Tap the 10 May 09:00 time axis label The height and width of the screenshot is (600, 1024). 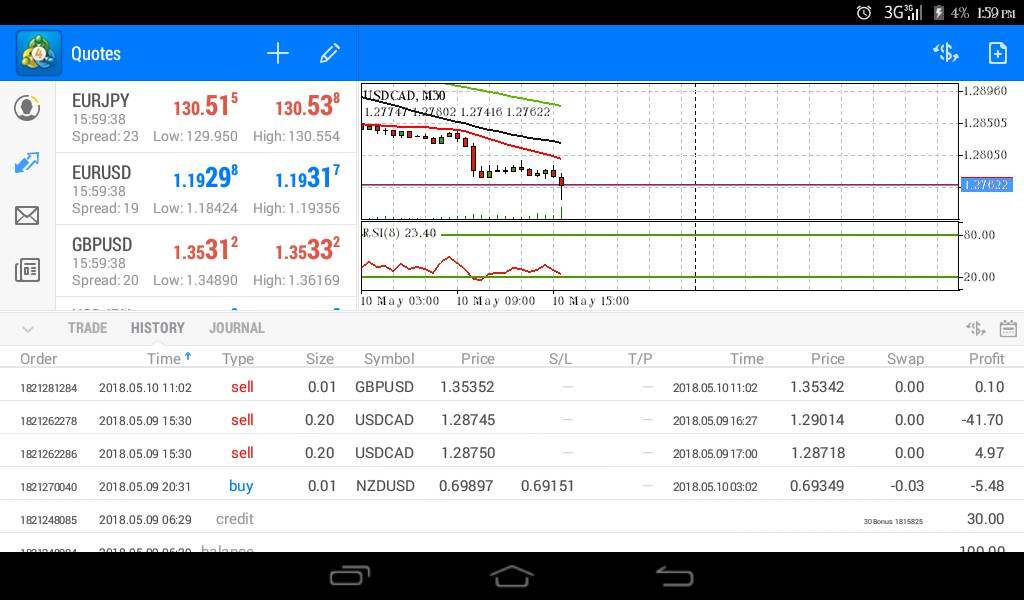tap(496, 301)
